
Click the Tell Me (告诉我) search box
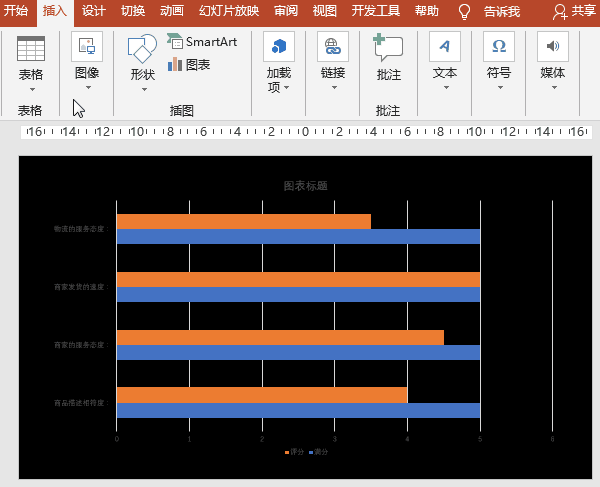coord(502,11)
